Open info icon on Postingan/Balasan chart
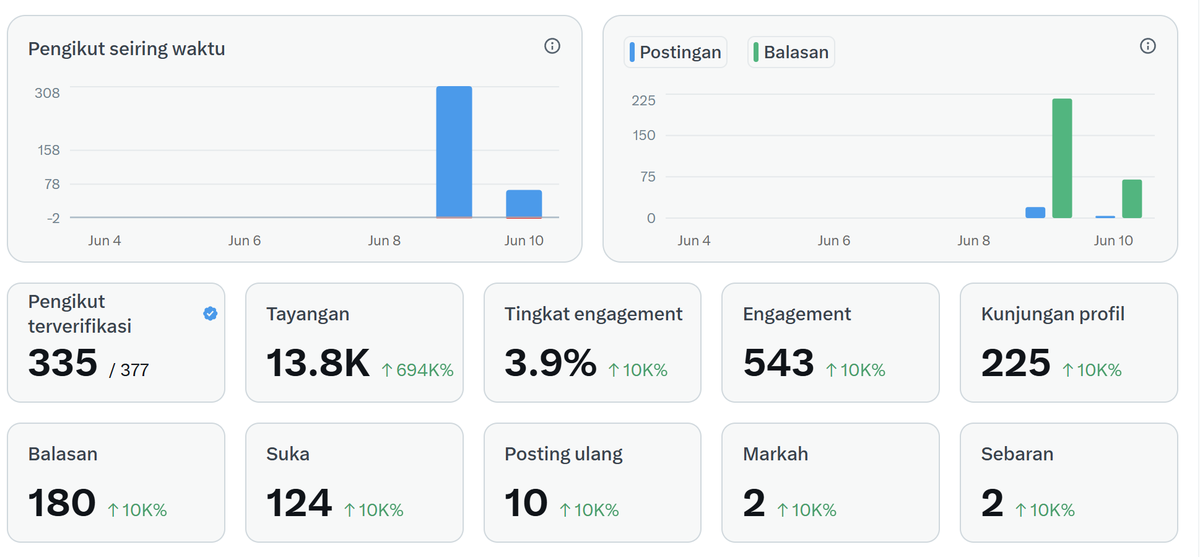 (1148, 46)
